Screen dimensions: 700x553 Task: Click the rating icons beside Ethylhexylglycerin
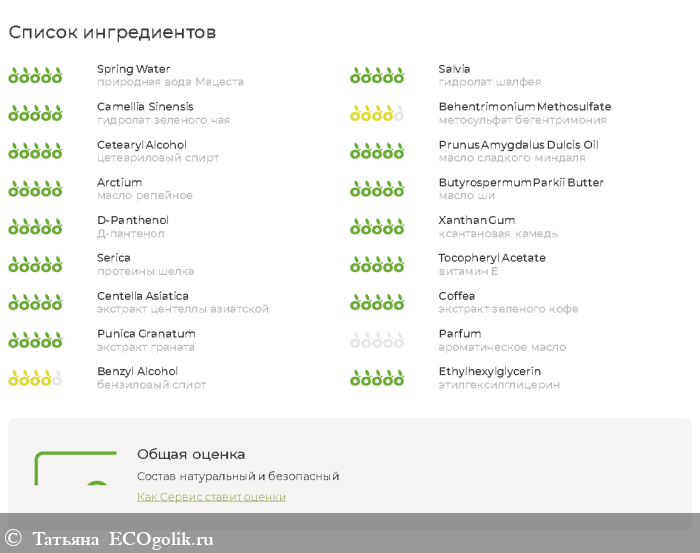point(377,378)
